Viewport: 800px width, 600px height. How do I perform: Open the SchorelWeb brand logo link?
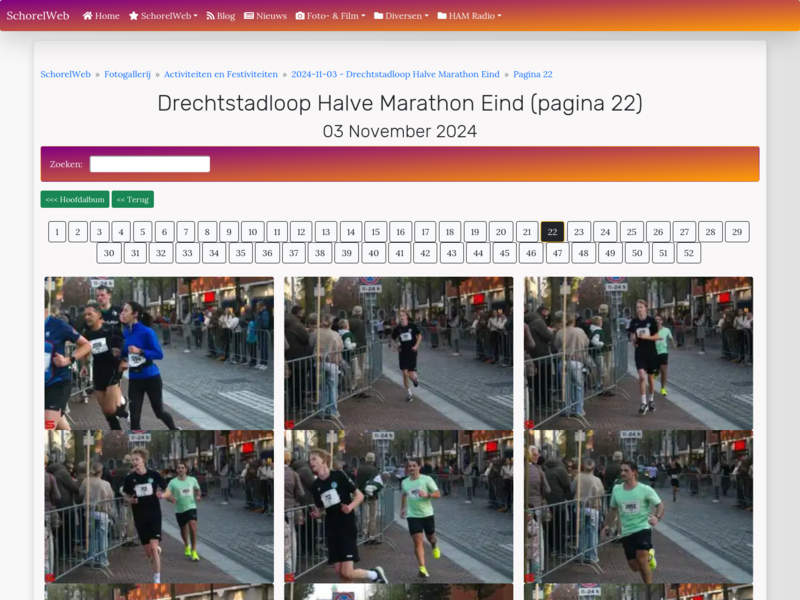pos(38,16)
